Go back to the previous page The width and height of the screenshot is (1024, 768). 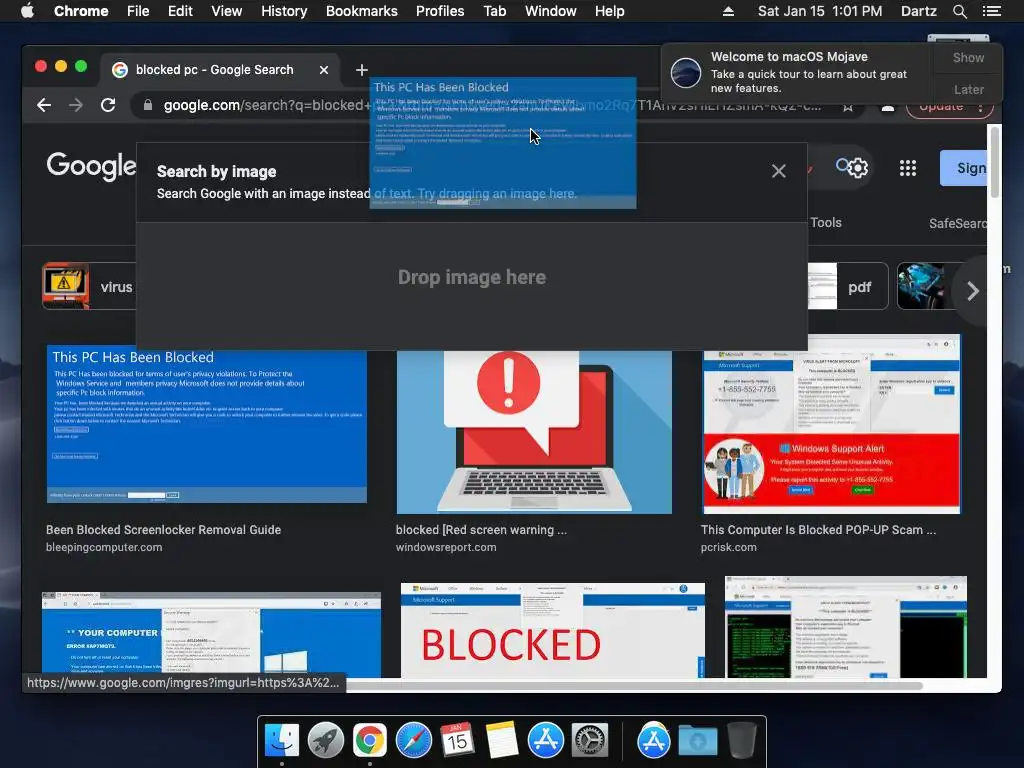coord(44,105)
